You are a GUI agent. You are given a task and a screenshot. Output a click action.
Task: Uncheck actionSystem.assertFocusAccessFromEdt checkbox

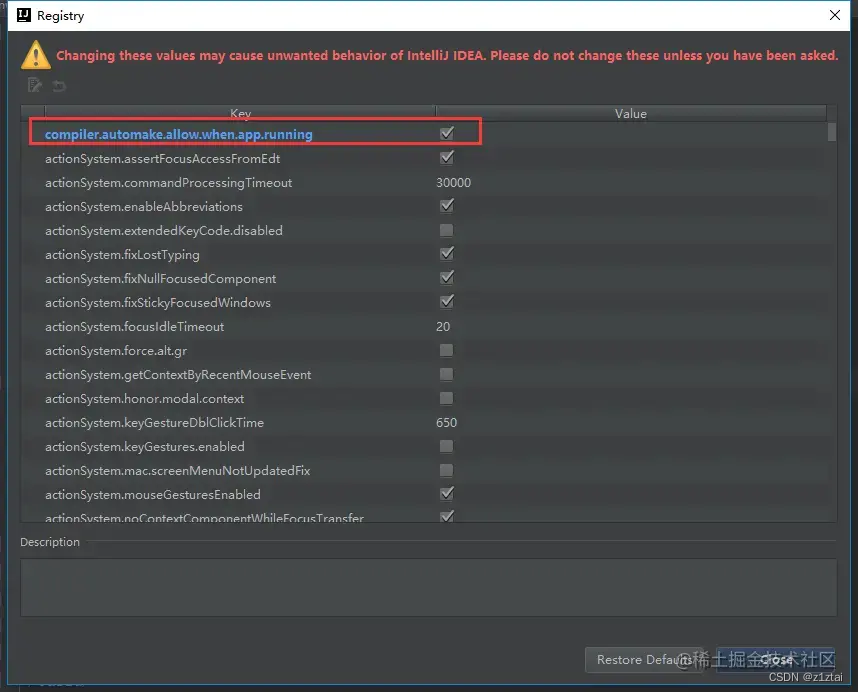[x=447, y=158]
